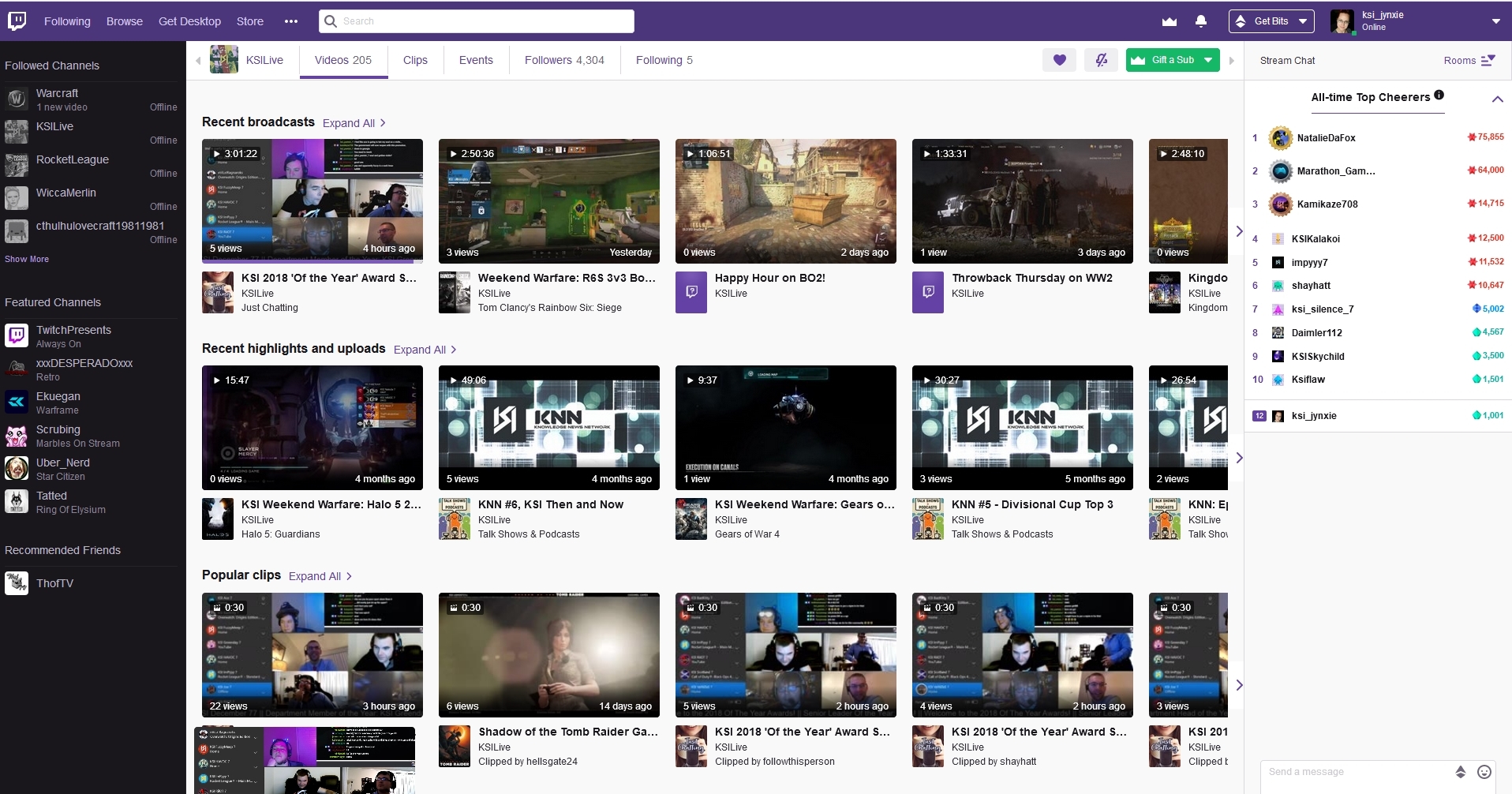
Task: Open ThofTV recommended friend avatar
Action: point(17,583)
